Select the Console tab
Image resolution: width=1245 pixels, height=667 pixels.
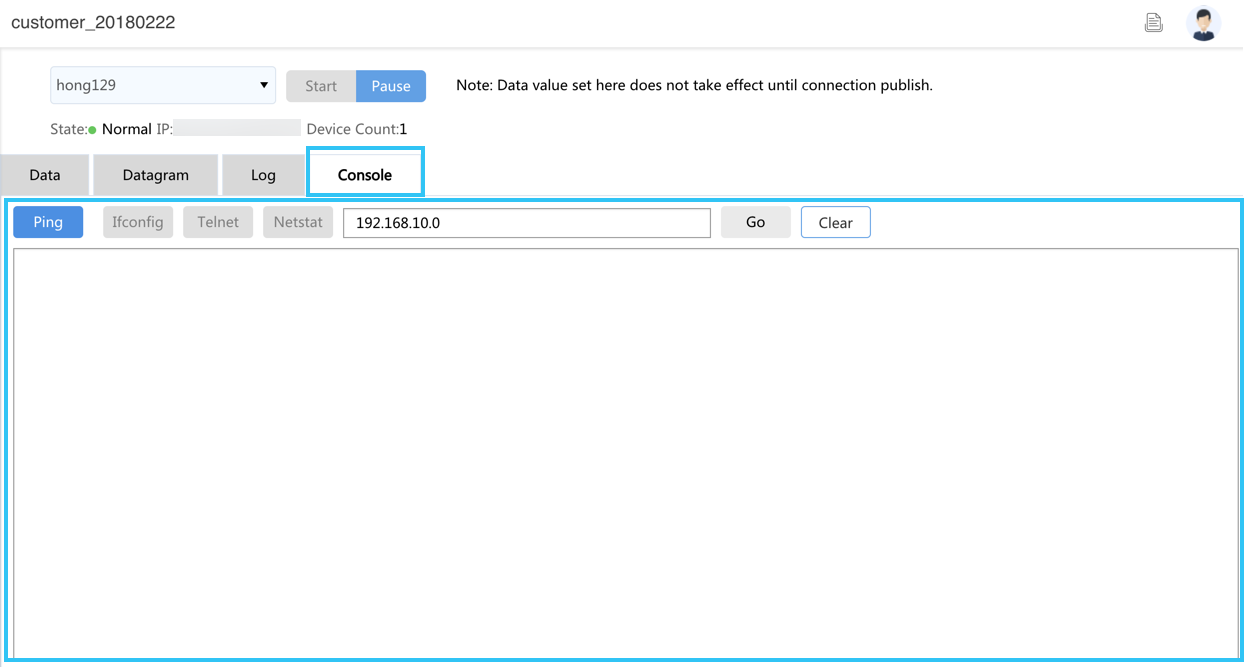coord(365,174)
